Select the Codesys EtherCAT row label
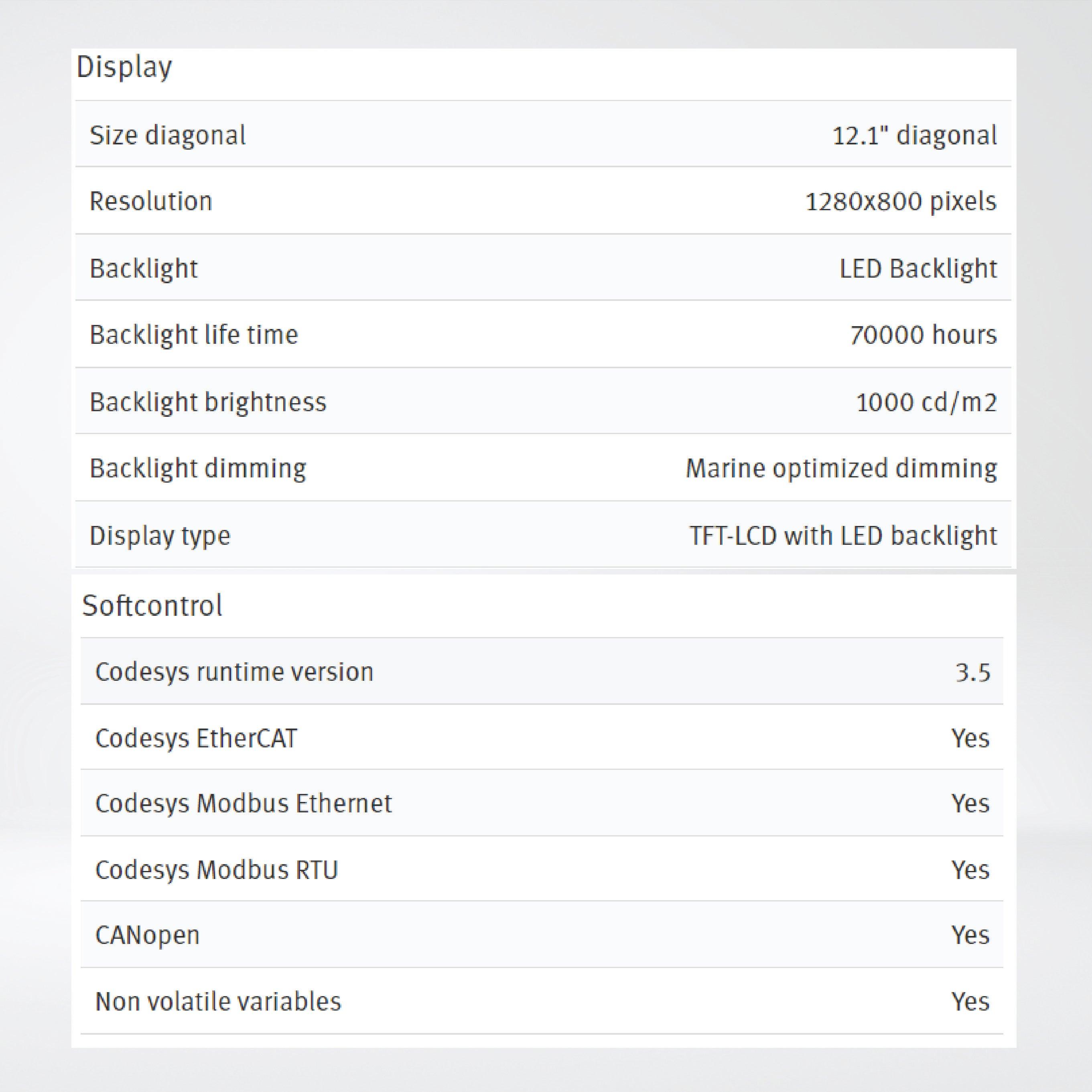Viewport: 1092px width, 1092px height. (196, 738)
